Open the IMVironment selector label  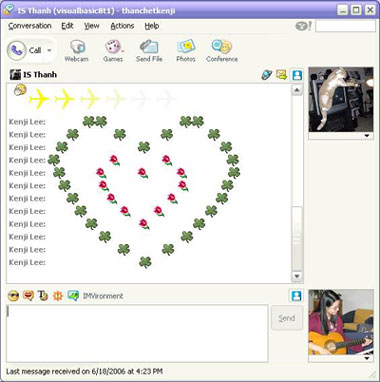103,296
